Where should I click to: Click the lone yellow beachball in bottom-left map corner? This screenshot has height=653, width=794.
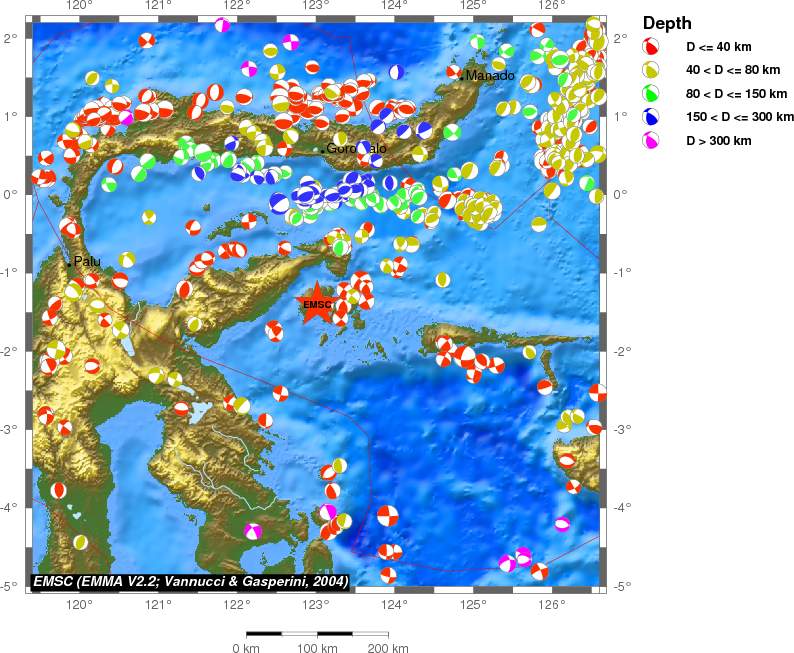click(80, 542)
